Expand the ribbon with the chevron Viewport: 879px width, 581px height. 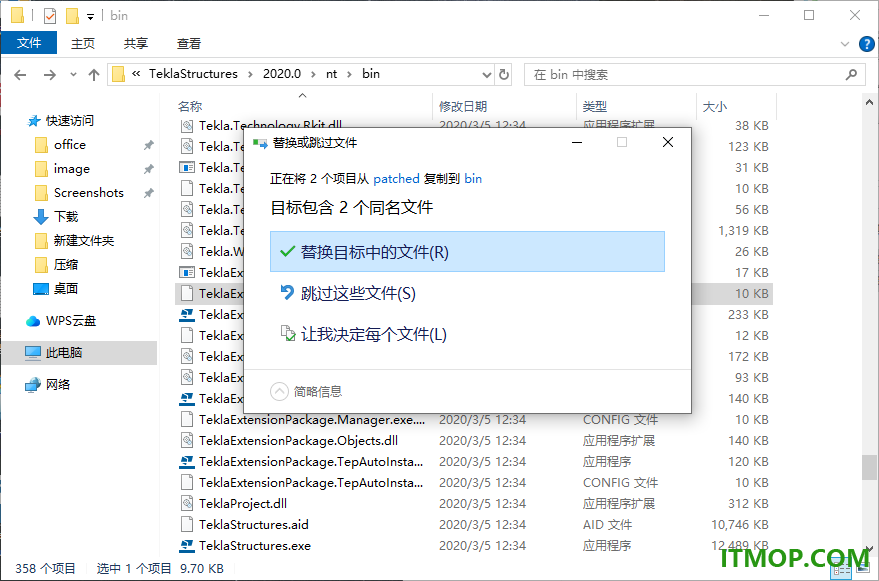pos(845,44)
